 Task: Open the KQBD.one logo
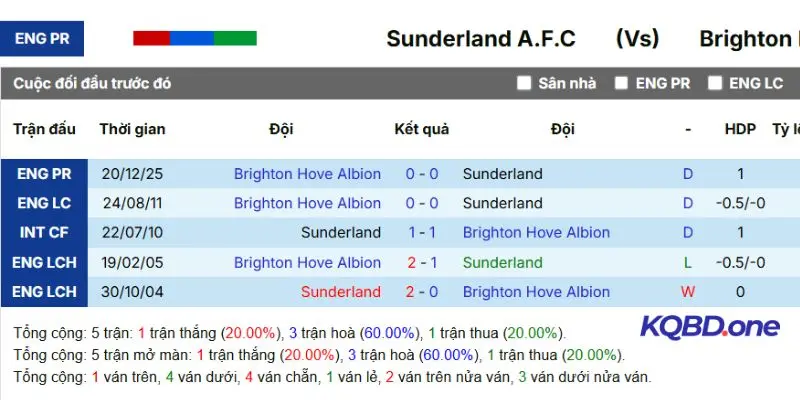point(709,327)
